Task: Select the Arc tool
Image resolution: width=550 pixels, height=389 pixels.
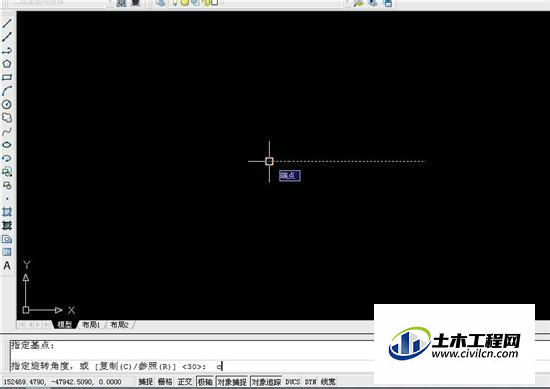Action: (7, 91)
